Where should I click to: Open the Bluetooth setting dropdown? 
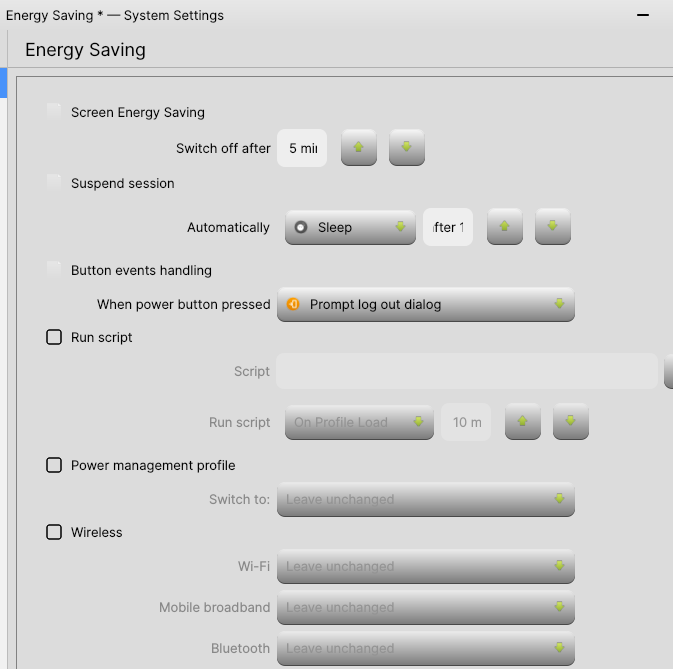pyautogui.click(x=425, y=648)
